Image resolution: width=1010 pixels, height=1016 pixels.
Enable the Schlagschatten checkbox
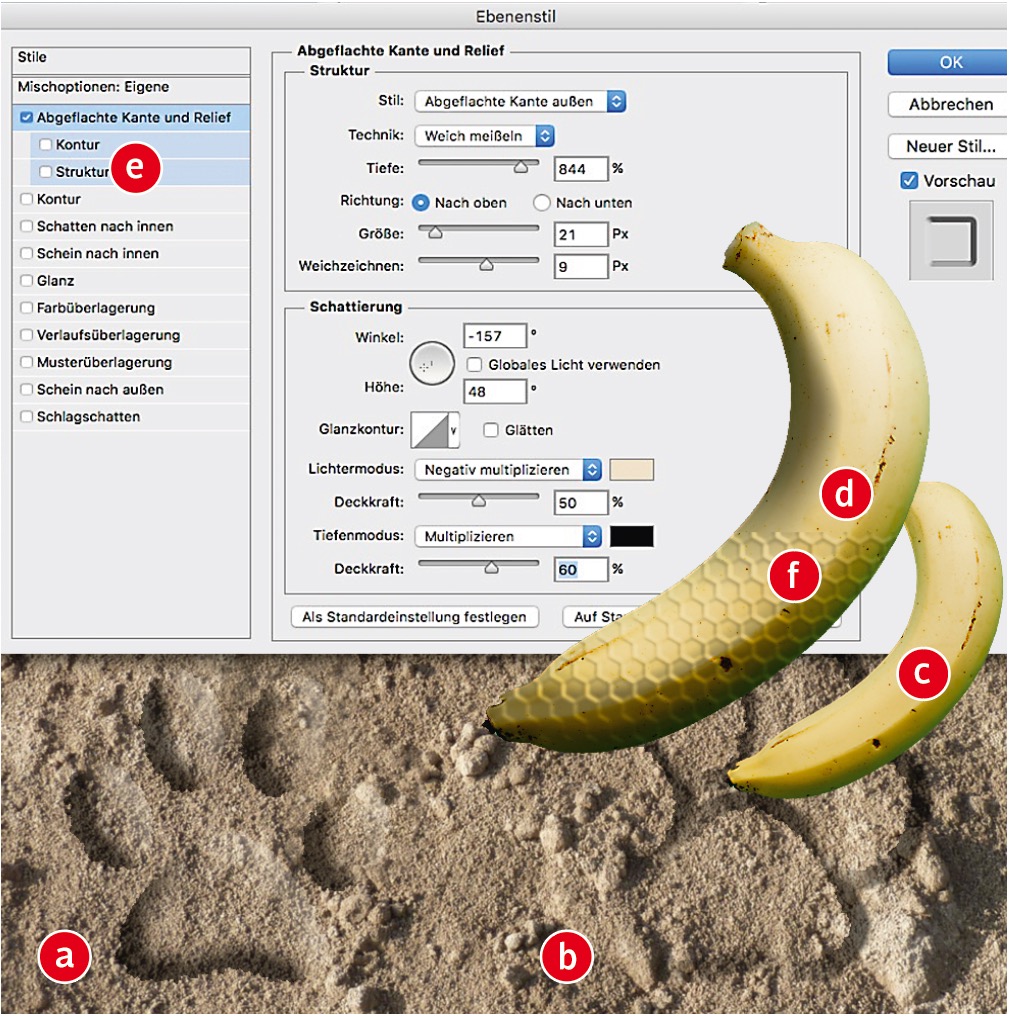[27, 417]
